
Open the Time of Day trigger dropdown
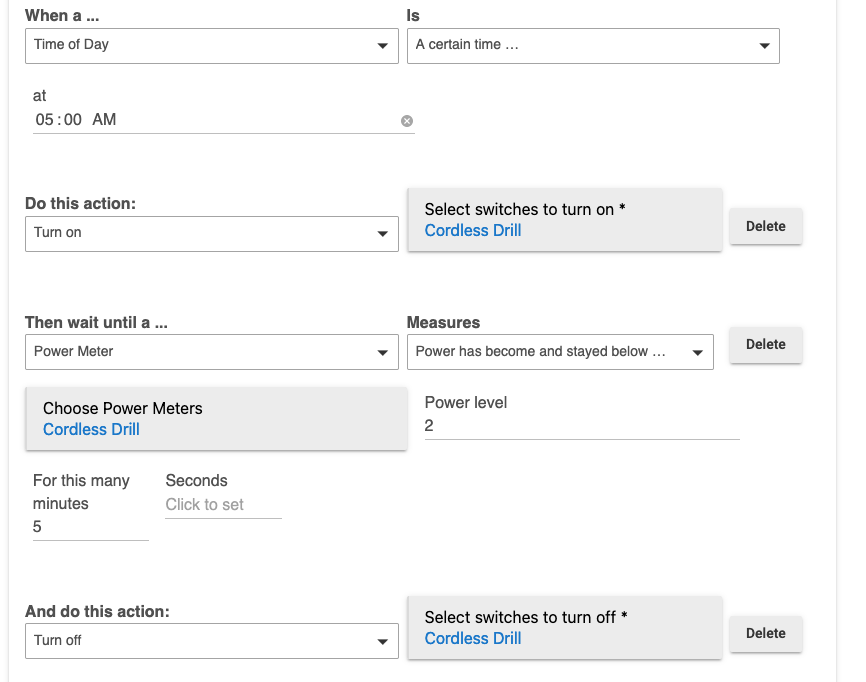click(x=211, y=45)
